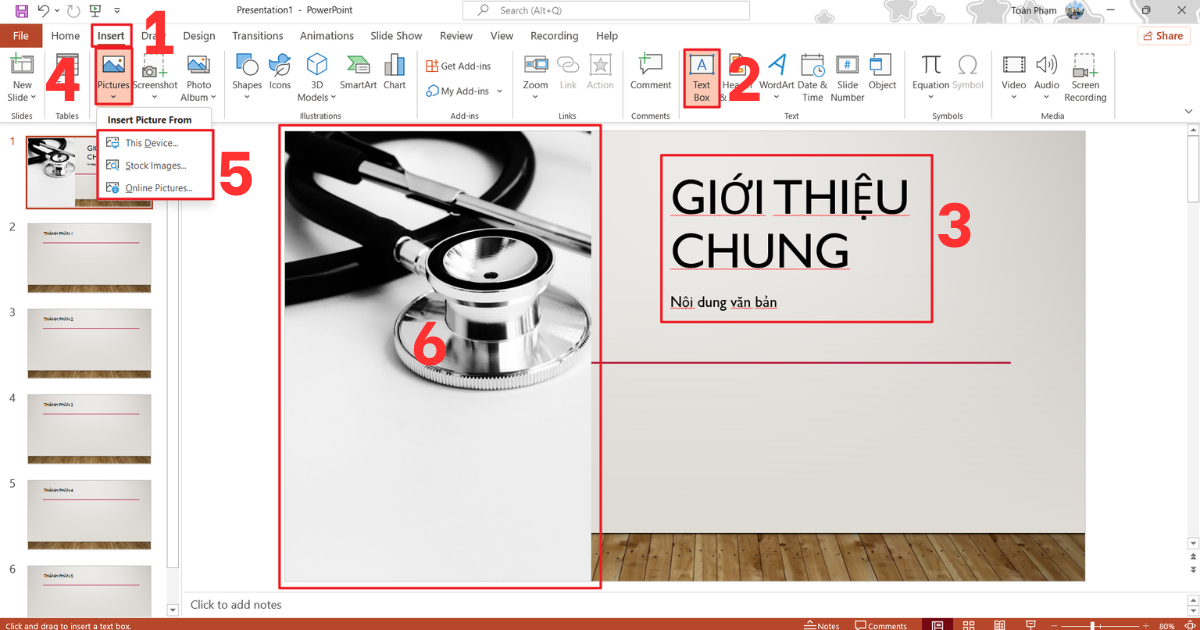This screenshot has height=630, width=1200.
Task: Select slide 5 thumbnail
Action: 89,515
